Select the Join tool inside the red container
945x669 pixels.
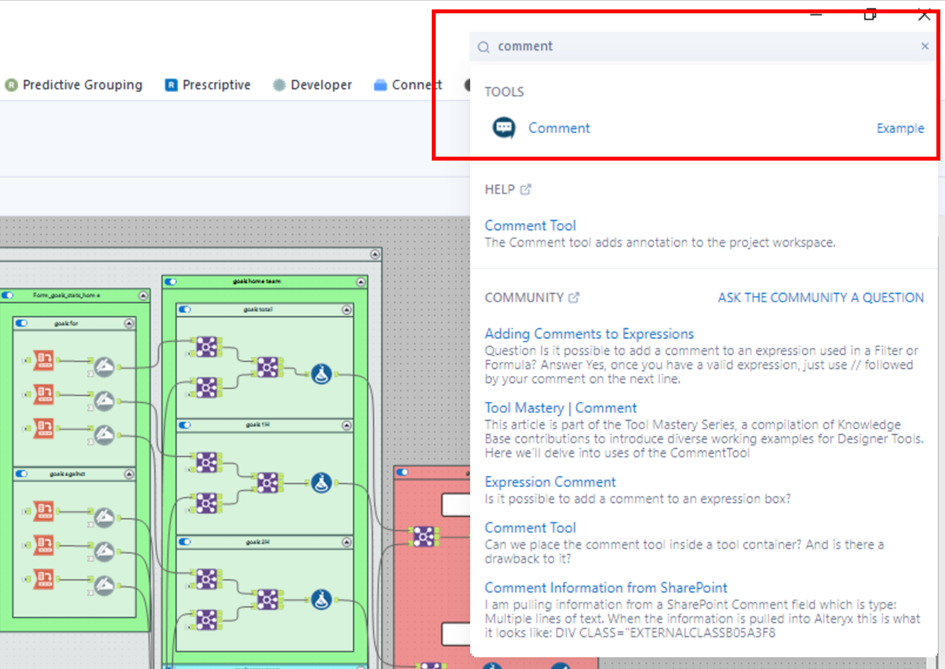coord(424,536)
